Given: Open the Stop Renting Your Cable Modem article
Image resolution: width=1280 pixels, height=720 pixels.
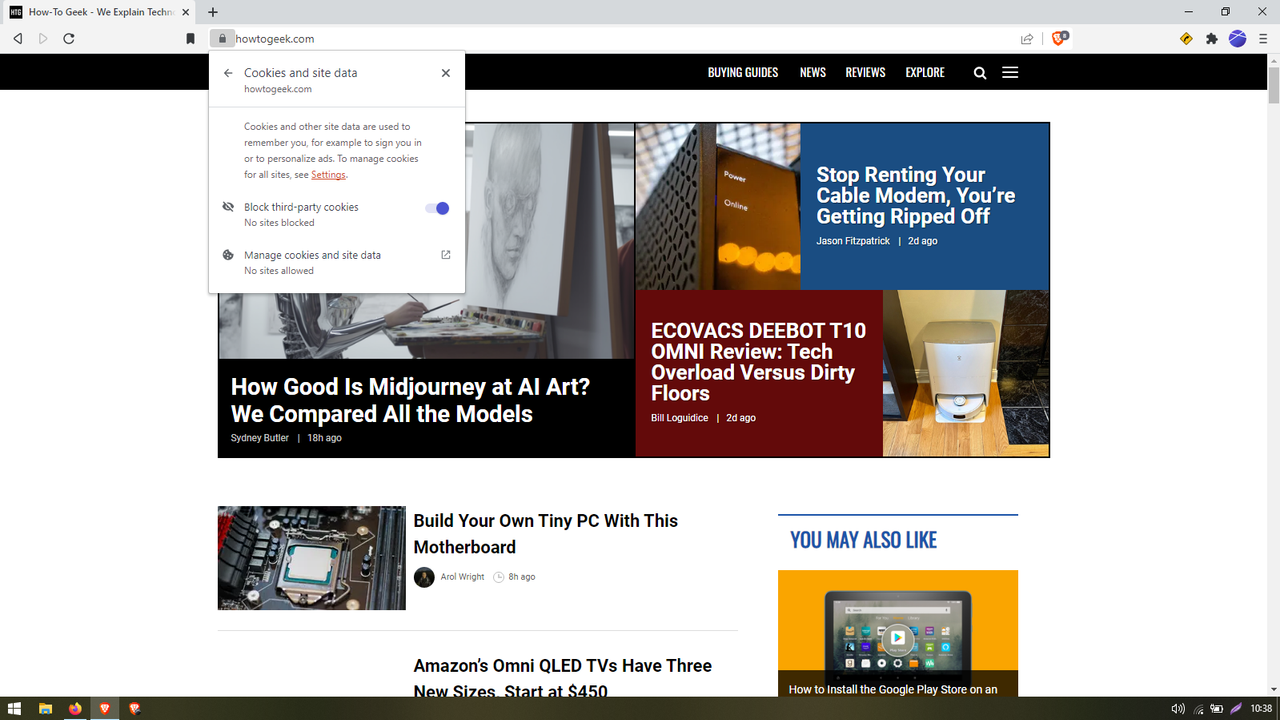Looking at the screenshot, I should (915, 195).
